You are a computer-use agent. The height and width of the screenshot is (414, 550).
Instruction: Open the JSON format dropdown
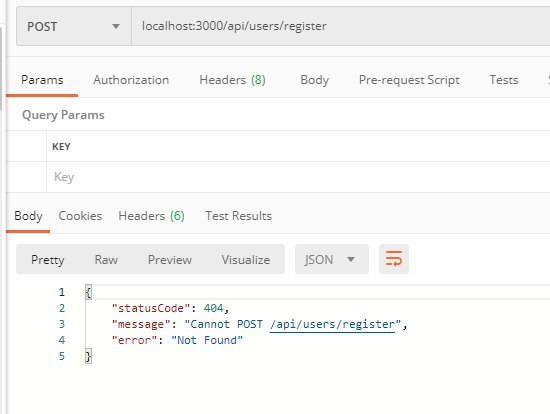331,259
